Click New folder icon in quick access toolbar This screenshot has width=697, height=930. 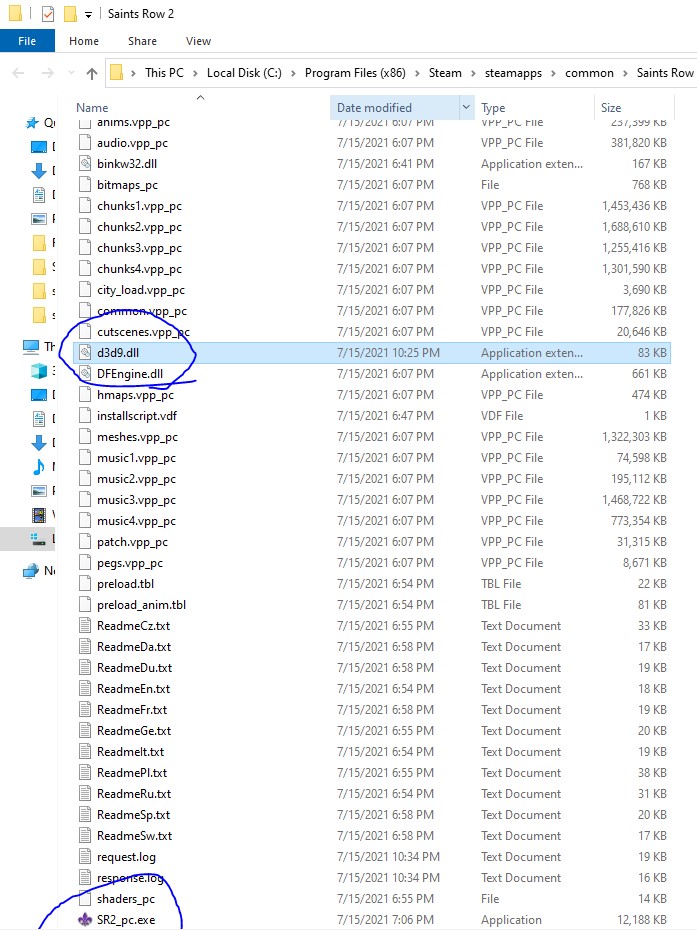pyautogui.click(x=70, y=13)
